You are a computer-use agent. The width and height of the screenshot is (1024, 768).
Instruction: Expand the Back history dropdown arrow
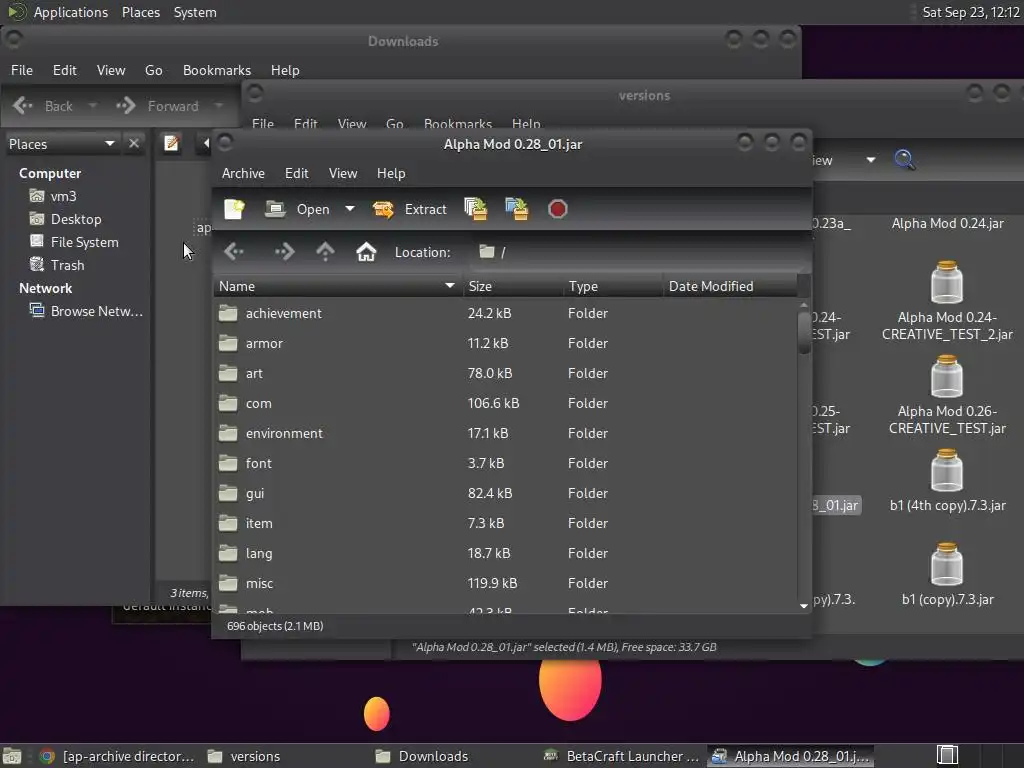[x=93, y=105]
